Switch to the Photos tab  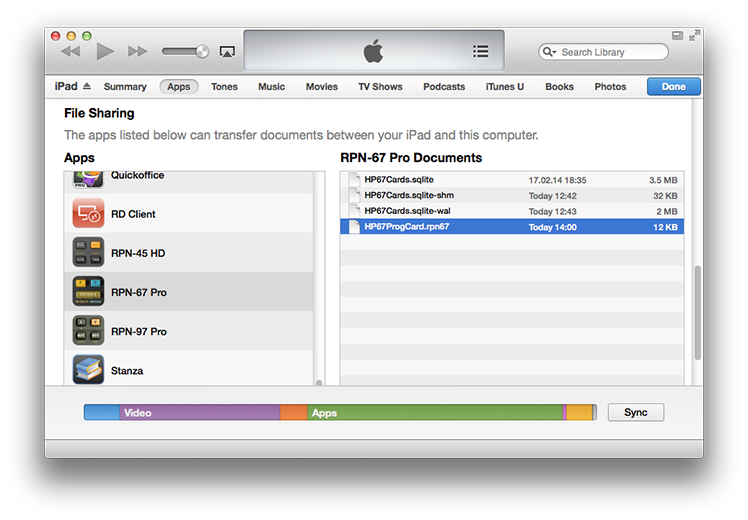point(610,87)
